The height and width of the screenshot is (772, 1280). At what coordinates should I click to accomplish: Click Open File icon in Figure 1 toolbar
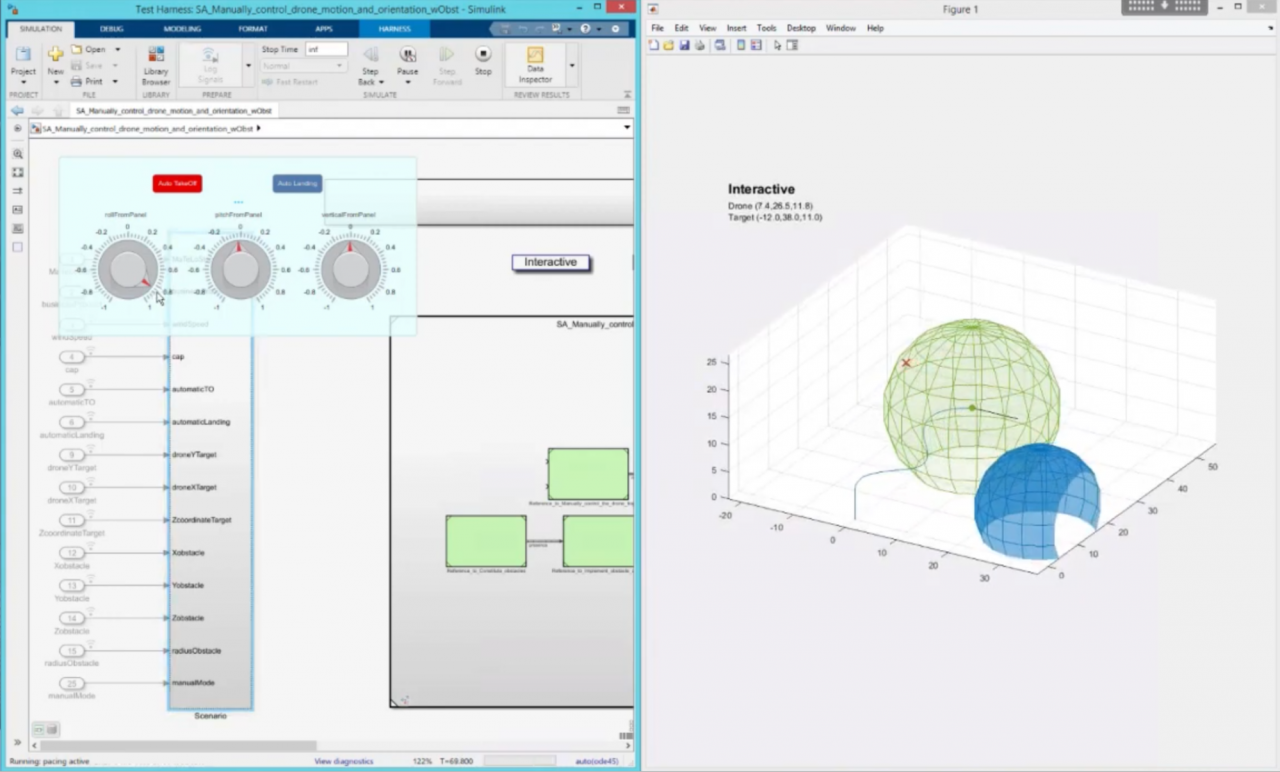coord(668,45)
